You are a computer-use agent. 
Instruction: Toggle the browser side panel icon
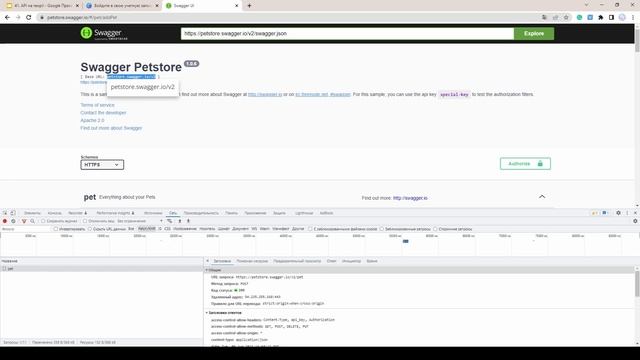[x=611, y=18]
